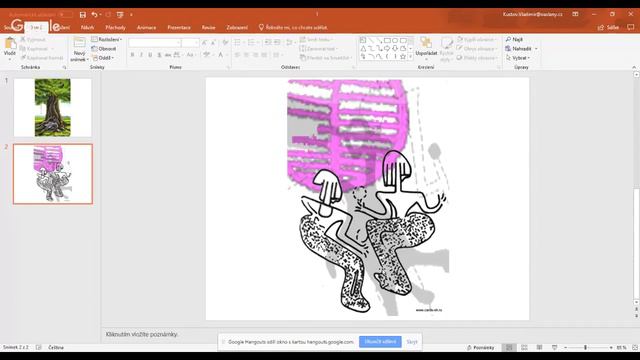Collapse the ribbon with the chevron
The image size is (640, 360).
634,67
